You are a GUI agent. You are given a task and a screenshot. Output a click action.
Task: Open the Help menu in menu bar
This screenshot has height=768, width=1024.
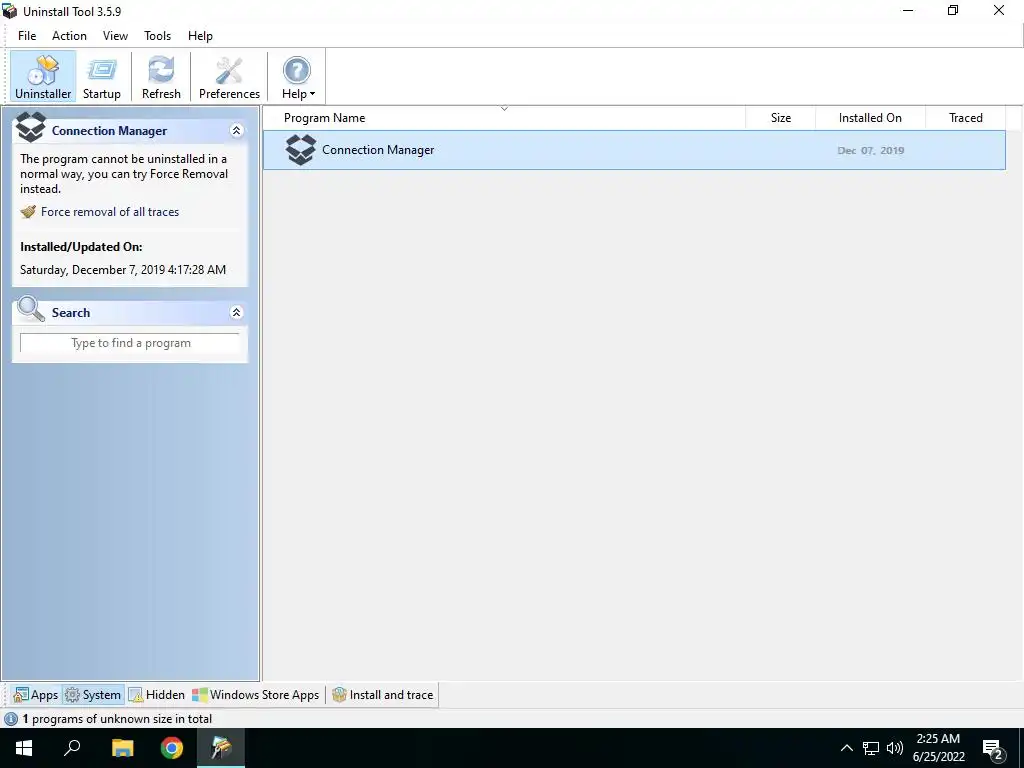tap(200, 36)
